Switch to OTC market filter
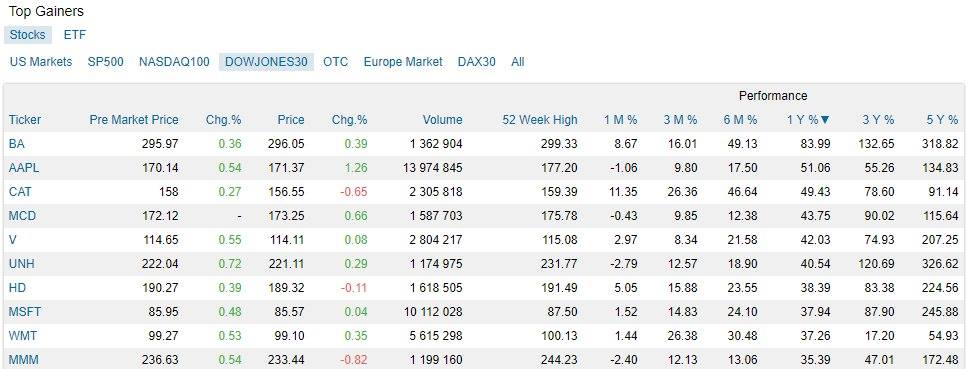 [335, 62]
